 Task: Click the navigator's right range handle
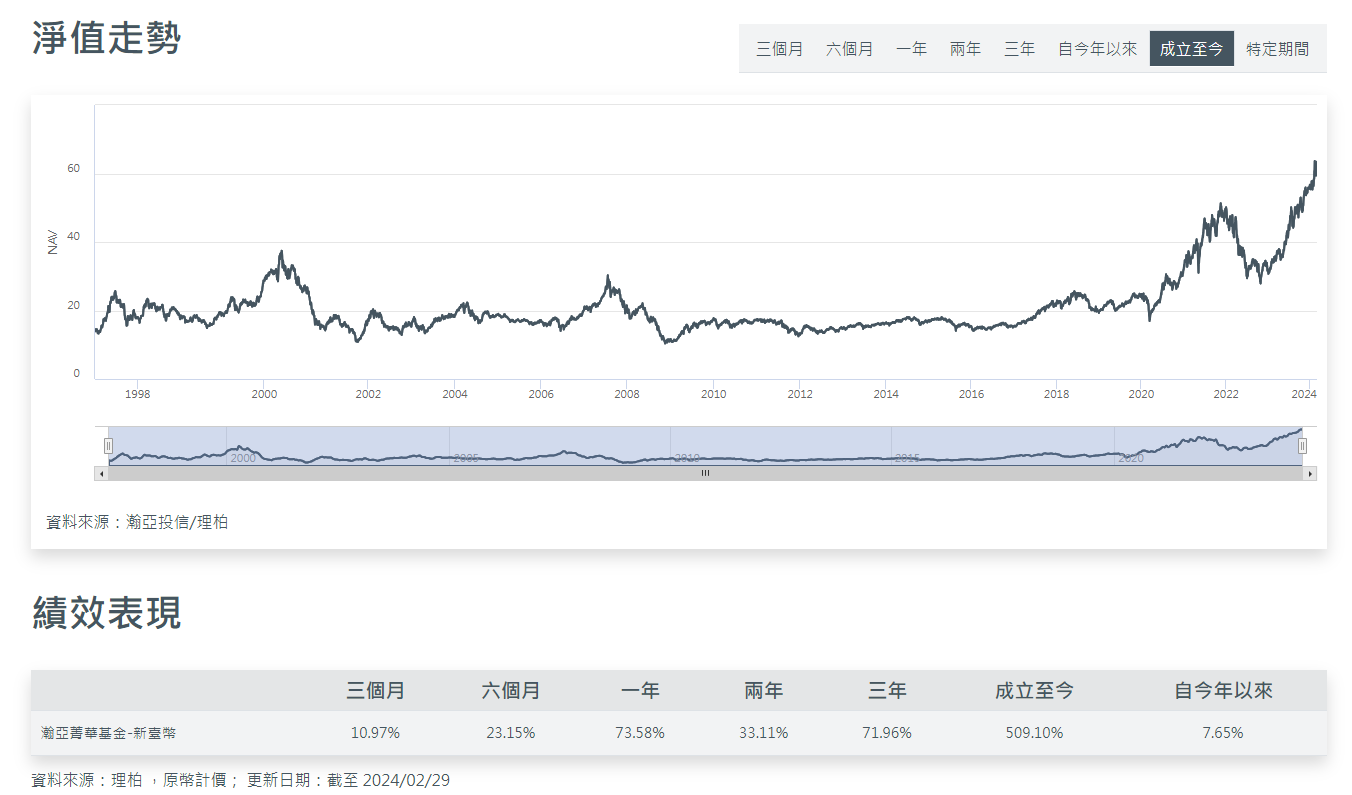click(x=1302, y=446)
